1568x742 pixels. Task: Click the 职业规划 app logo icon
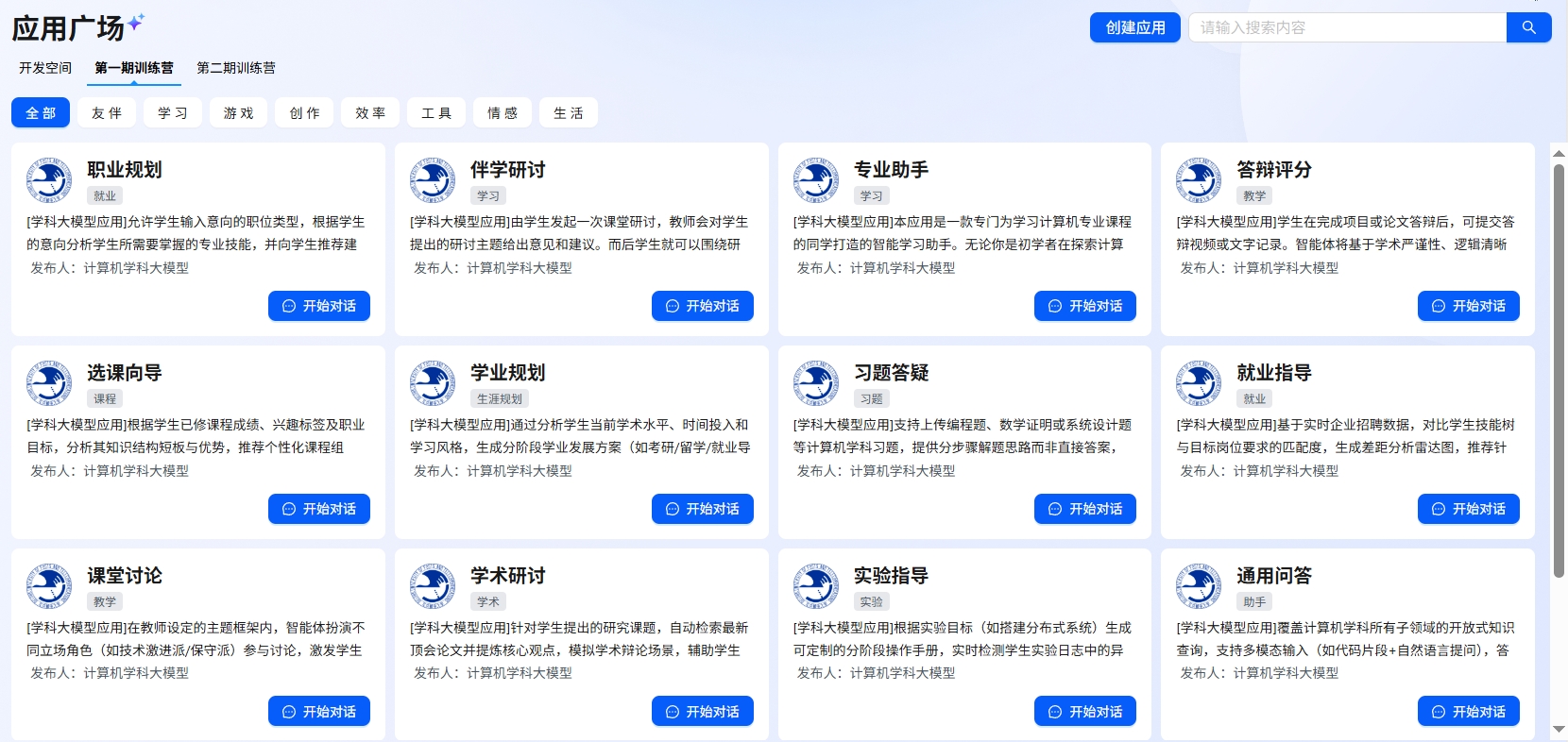49,180
